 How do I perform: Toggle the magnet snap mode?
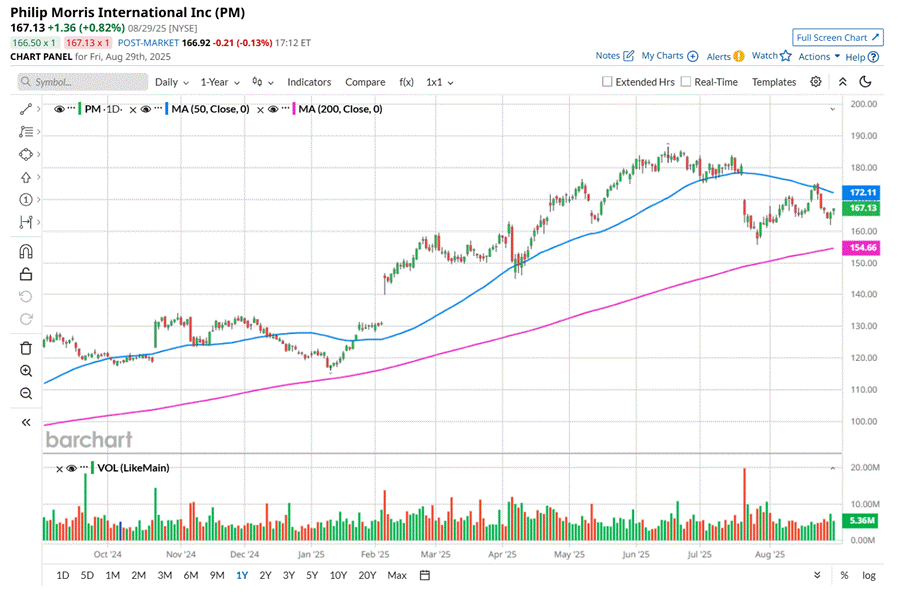coord(26,252)
